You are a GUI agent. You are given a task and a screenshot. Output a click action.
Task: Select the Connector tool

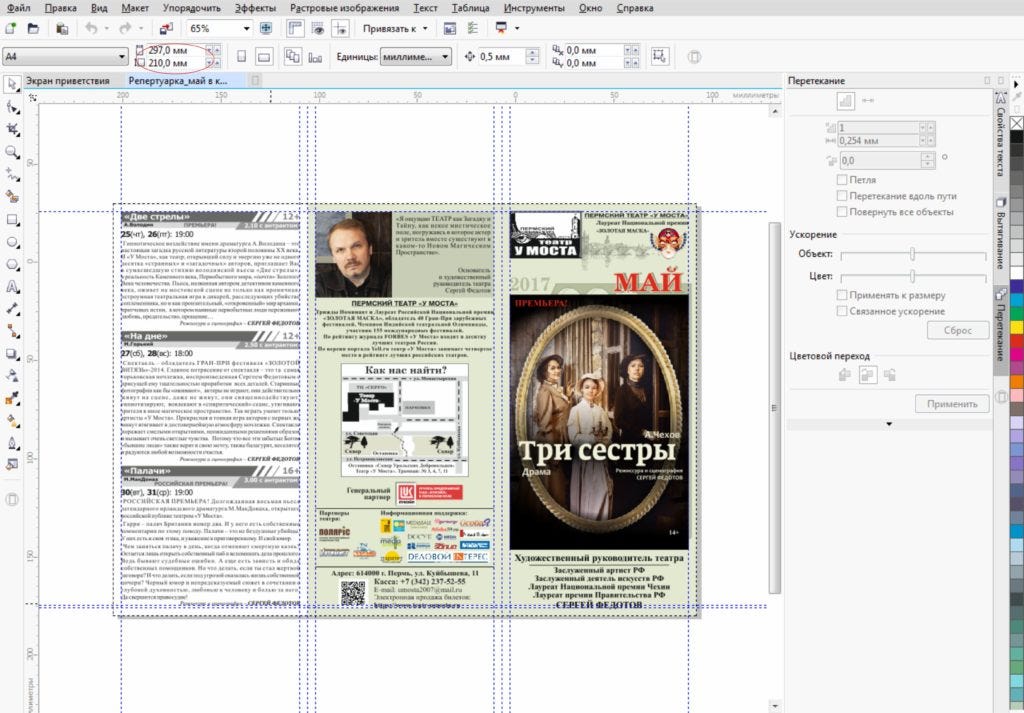[12, 331]
